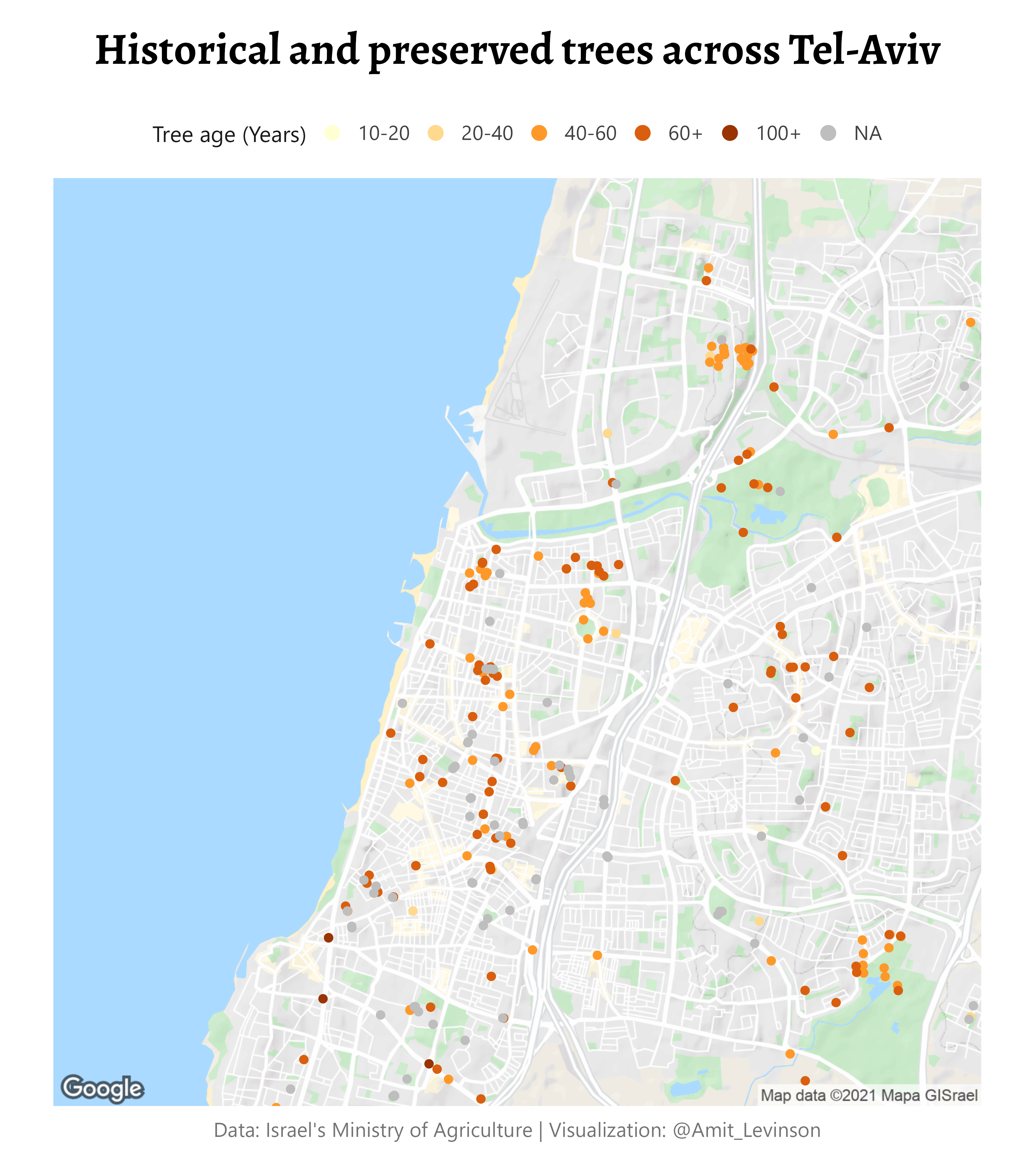Click the dark brown 100+ legend dot
Viewport: 1029px width, 1176px height.
point(730,133)
